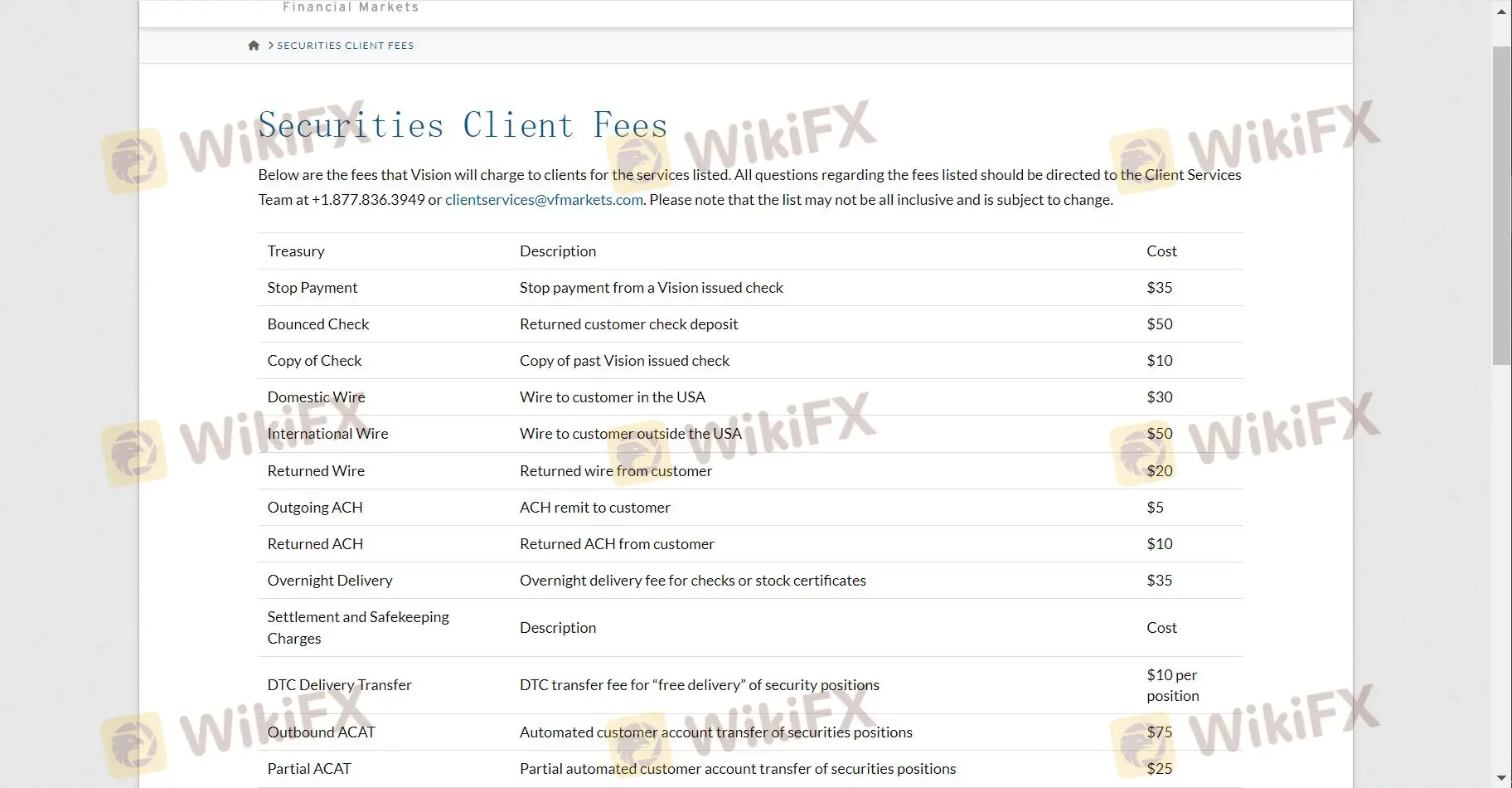Click the International Wire fee name
The image size is (1512, 788).
click(x=327, y=434)
